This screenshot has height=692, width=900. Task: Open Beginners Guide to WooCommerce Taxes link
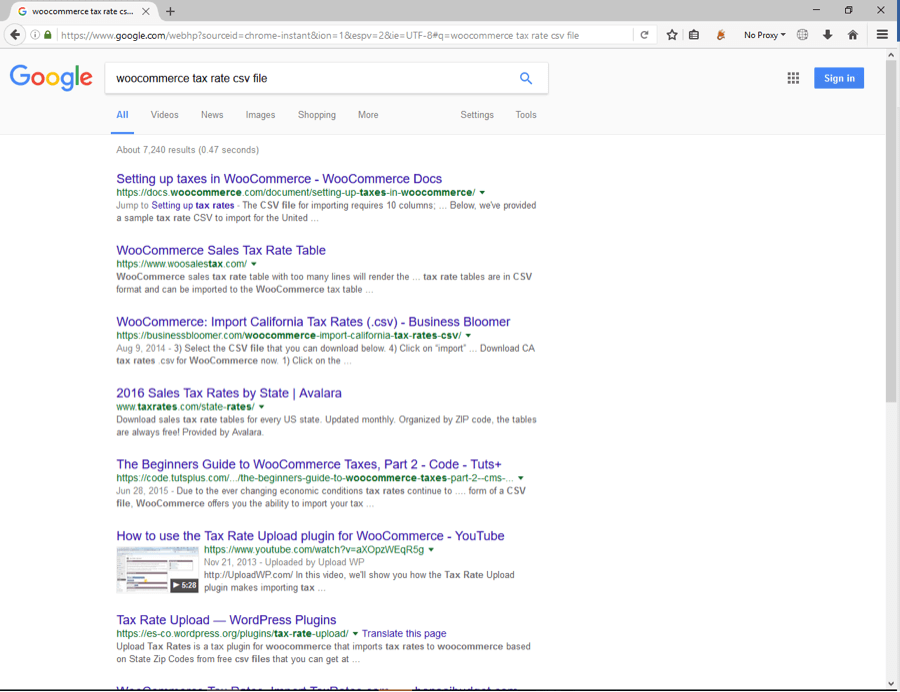[x=309, y=464]
